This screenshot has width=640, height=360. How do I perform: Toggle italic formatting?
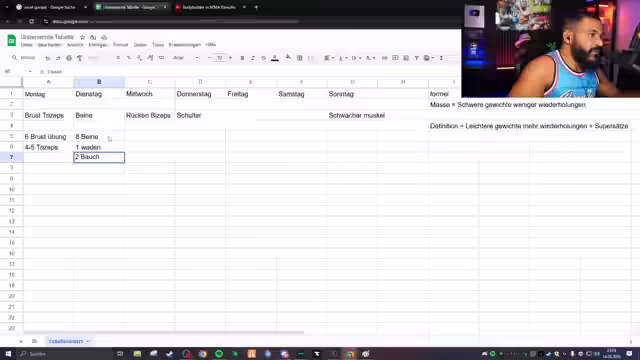(x=253, y=58)
